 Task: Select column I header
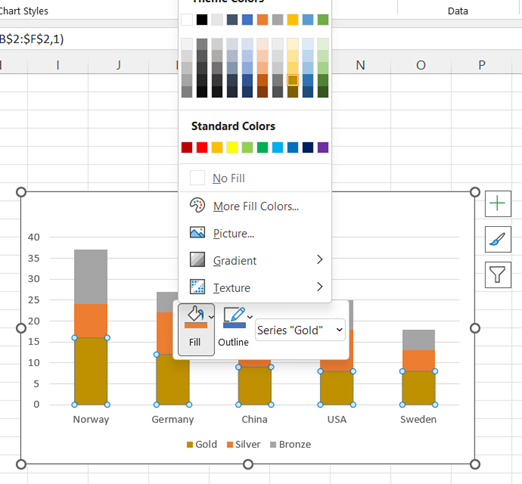(58, 65)
